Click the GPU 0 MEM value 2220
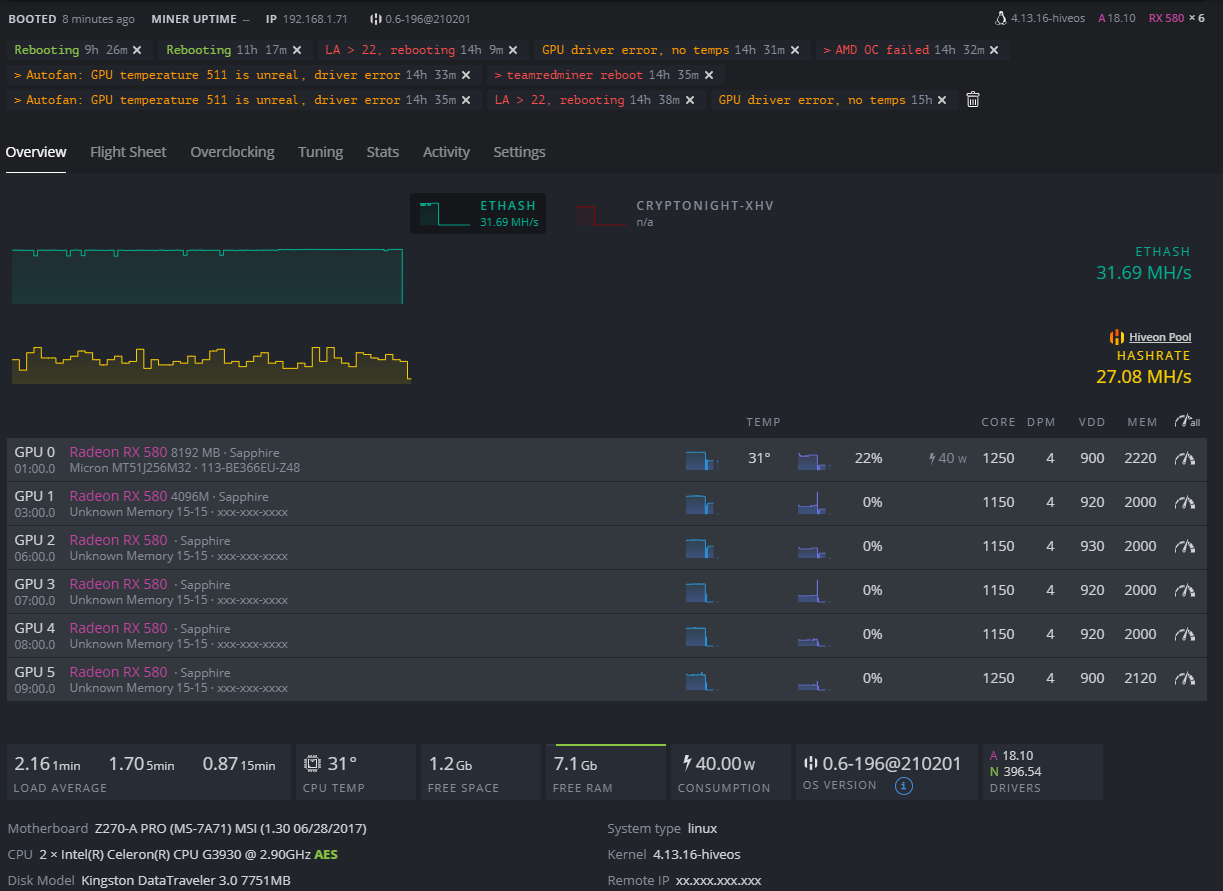This screenshot has width=1223, height=891. point(1140,459)
